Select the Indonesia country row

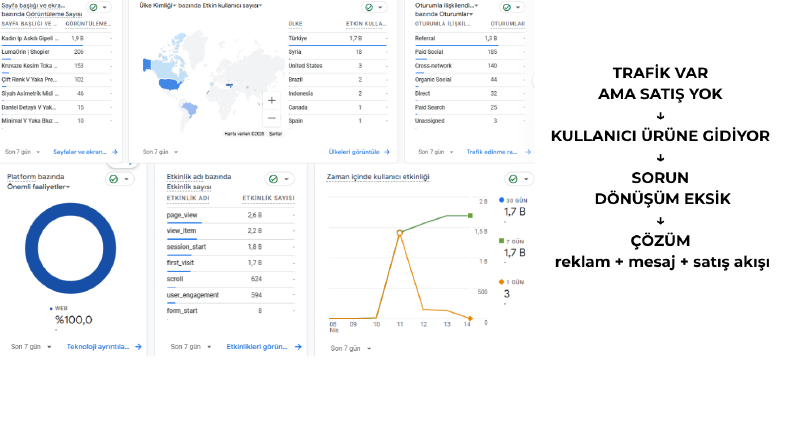(x=338, y=94)
